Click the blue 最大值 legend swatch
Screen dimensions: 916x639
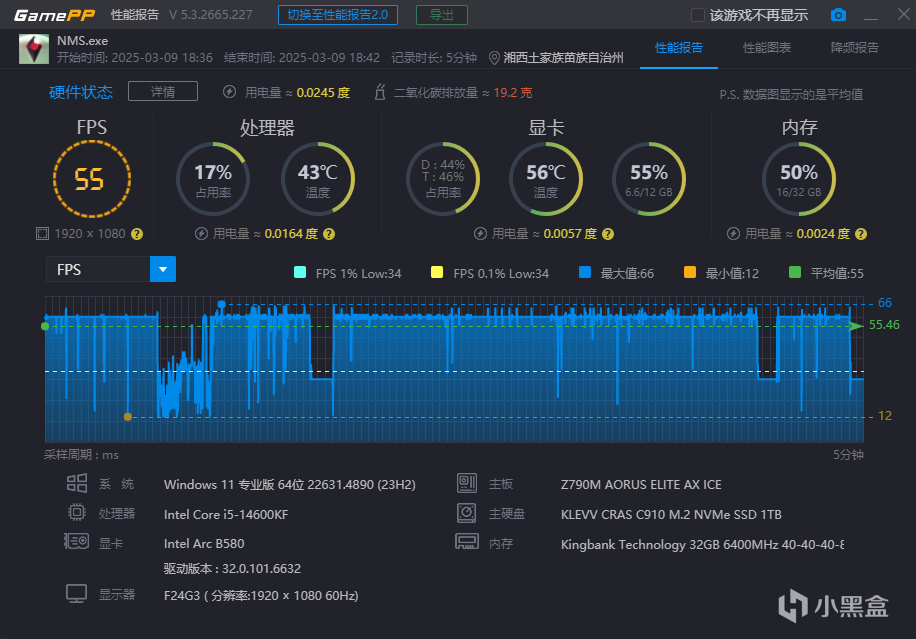585,272
